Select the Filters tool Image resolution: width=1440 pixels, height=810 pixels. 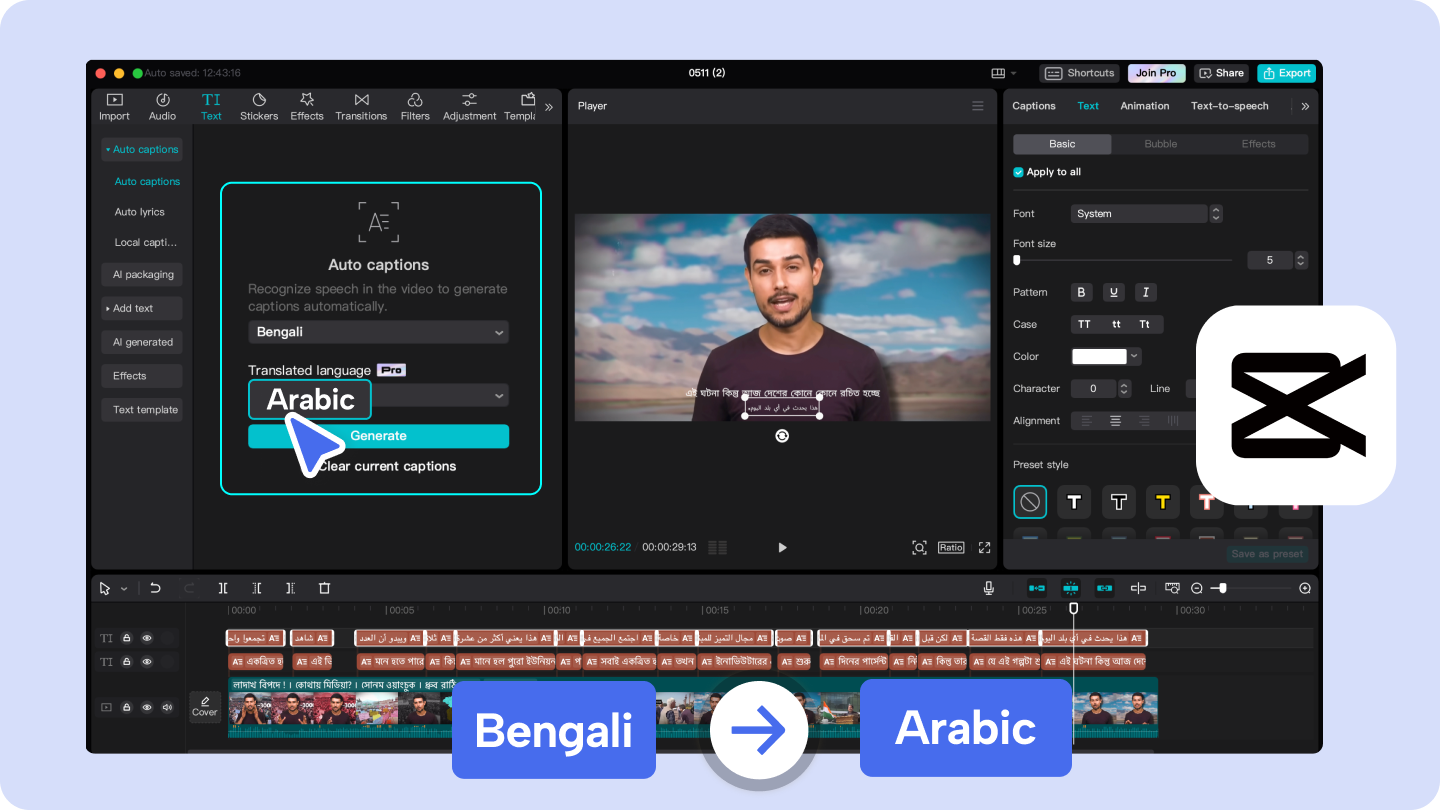(x=415, y=106)
